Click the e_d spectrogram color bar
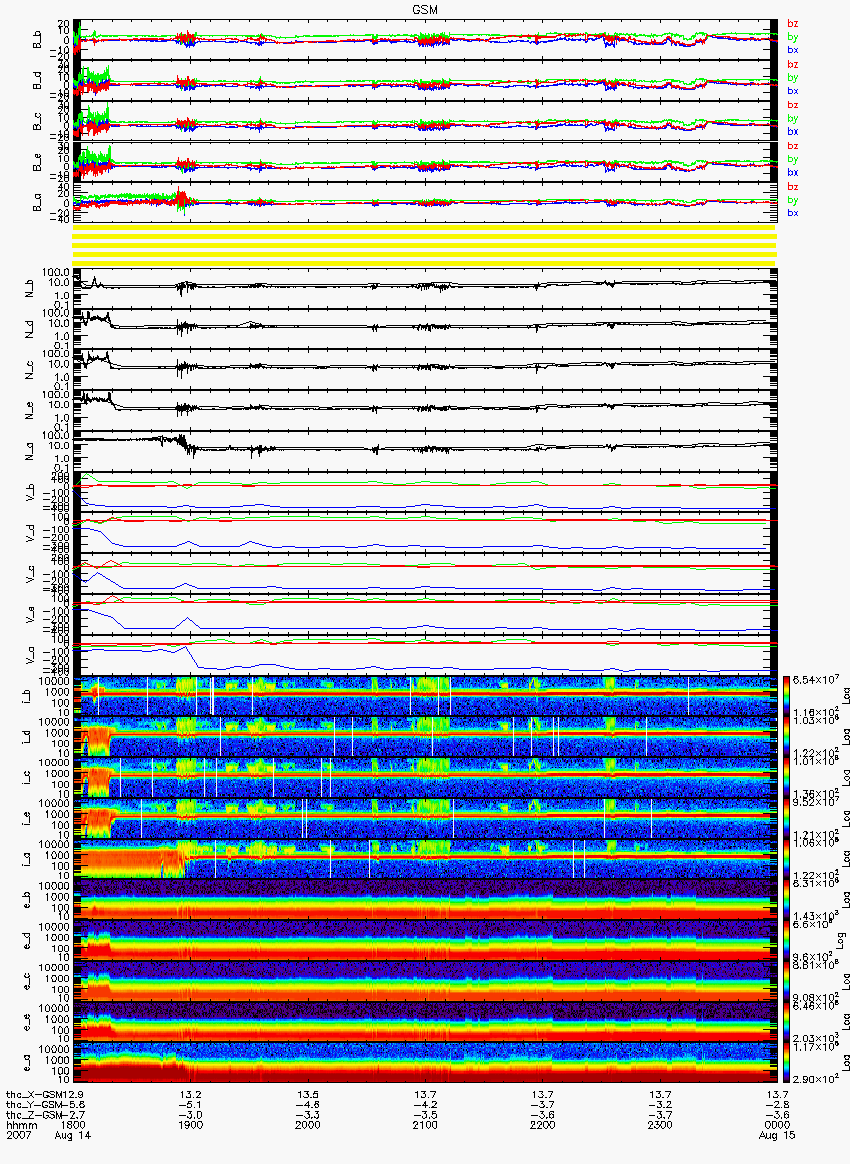The image size is (850, 1164). (x=785, y=941)
